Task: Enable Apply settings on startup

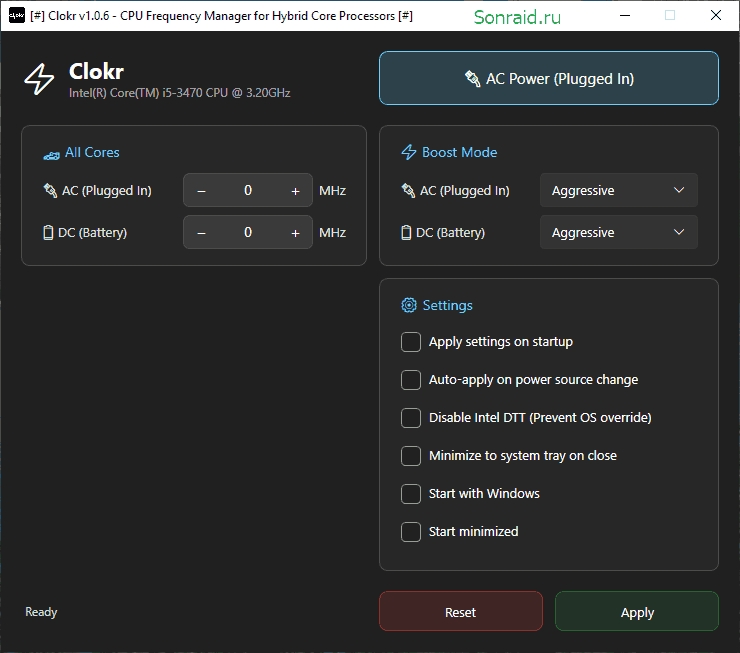Action: (411, 342)
